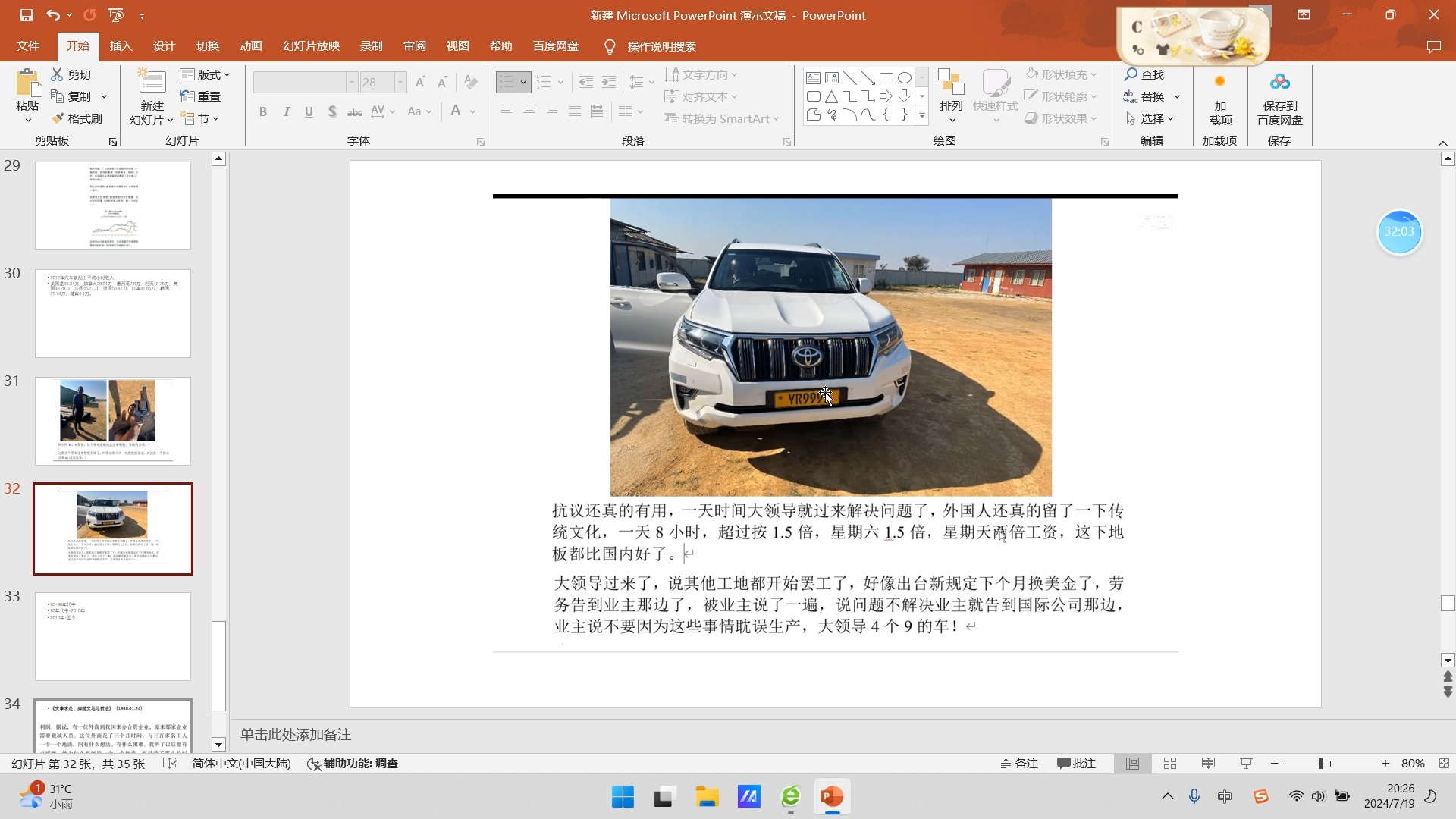
Task: Open Align Text dropdown
Action: (701, 96)
